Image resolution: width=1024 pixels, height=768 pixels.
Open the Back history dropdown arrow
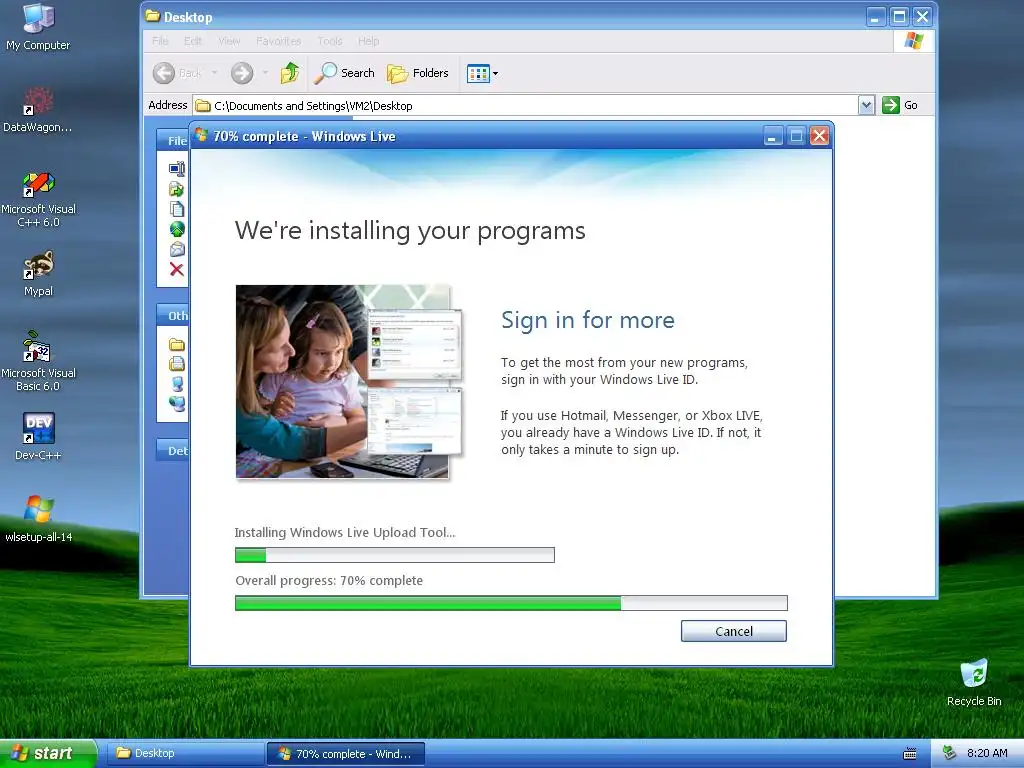[x=214, y=73]
